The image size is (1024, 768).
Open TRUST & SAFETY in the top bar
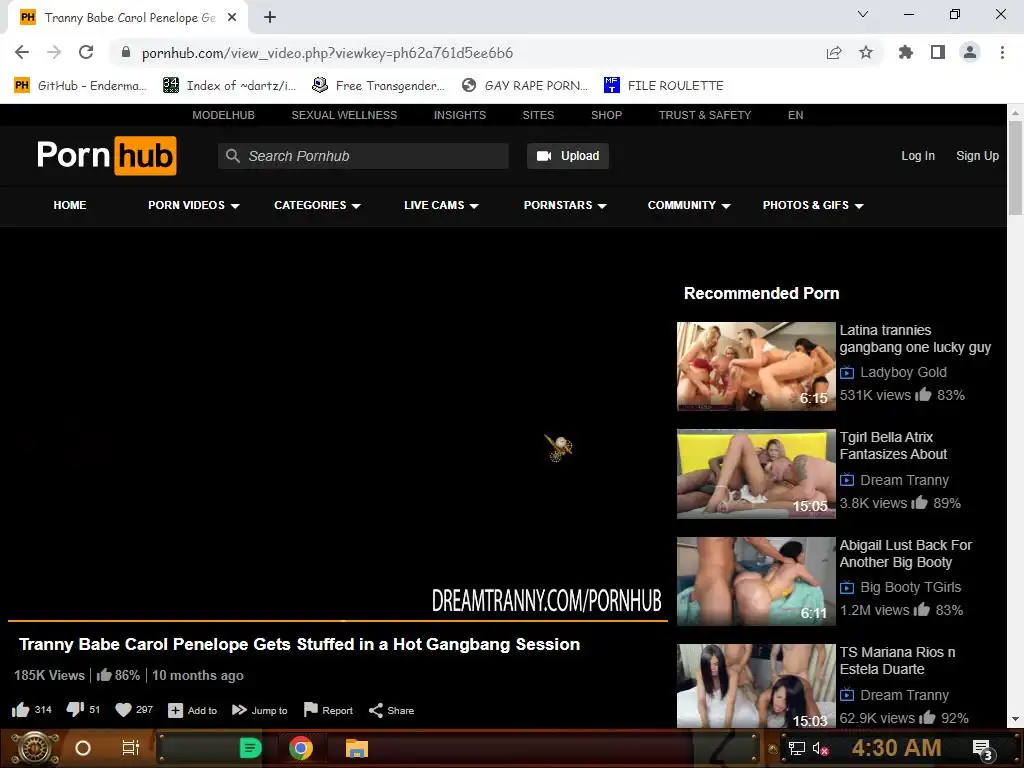click(x=705, y=115)
